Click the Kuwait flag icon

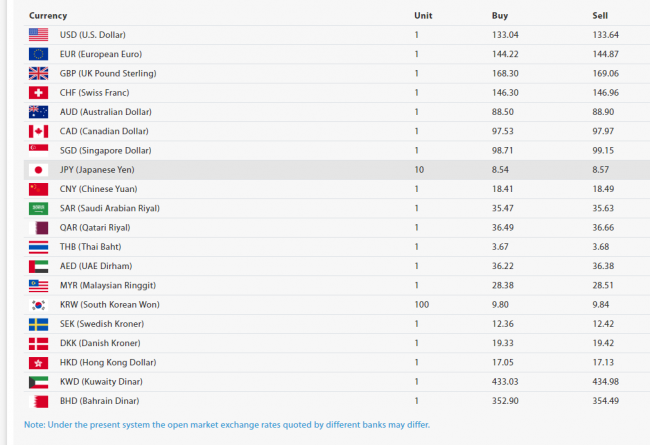[39, 381]
